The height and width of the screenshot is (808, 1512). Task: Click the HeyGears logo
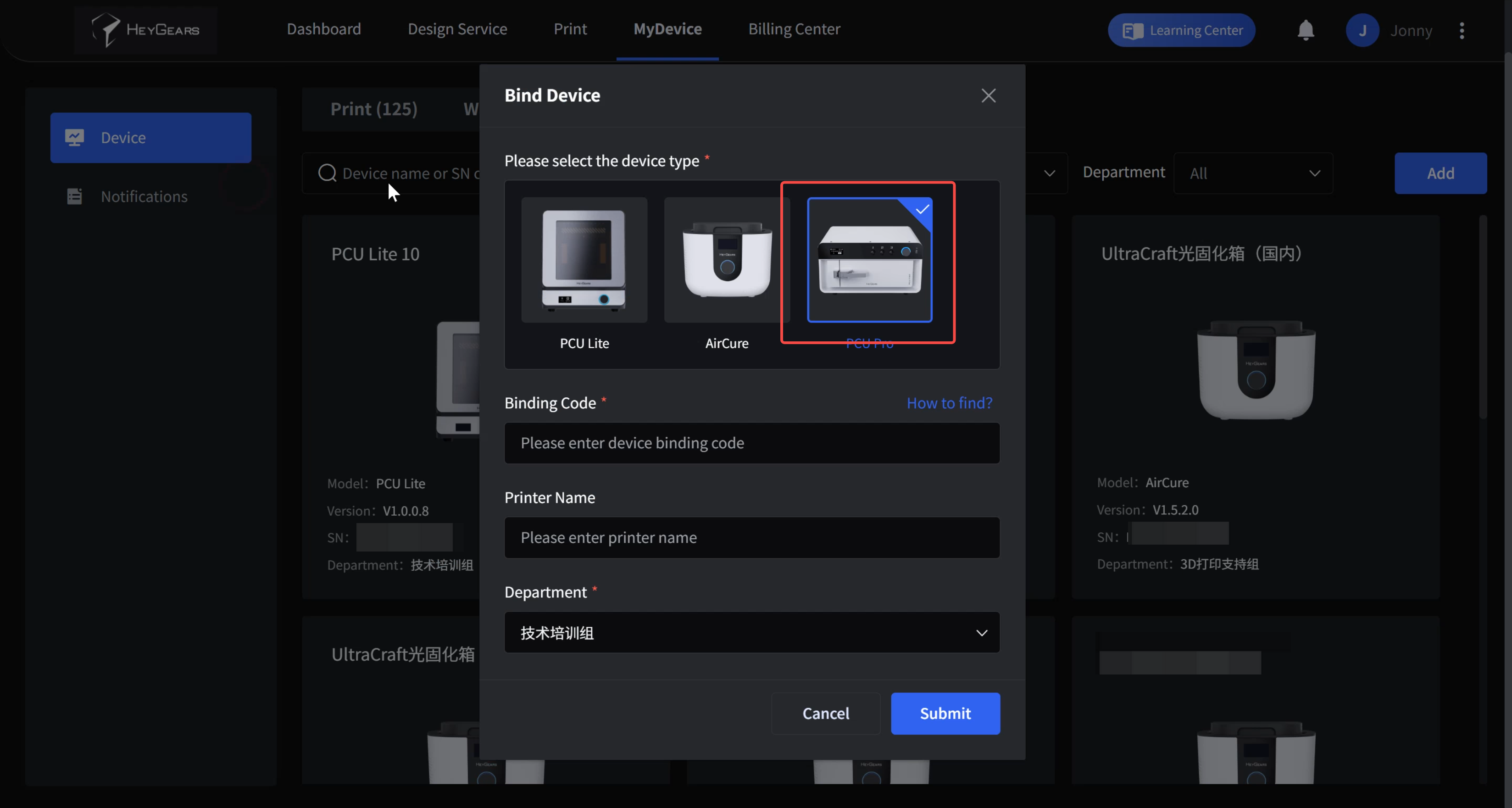click(145, 29)
